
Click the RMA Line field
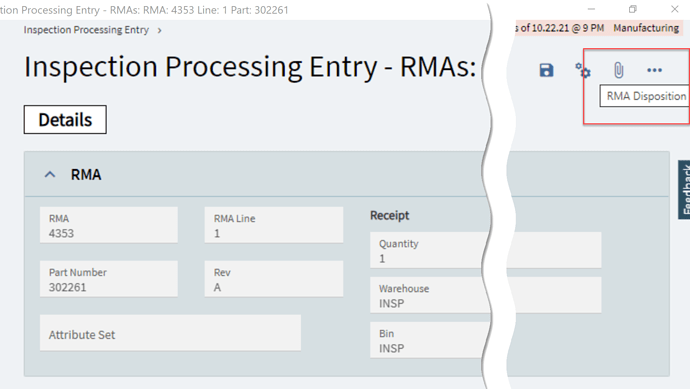274,225
